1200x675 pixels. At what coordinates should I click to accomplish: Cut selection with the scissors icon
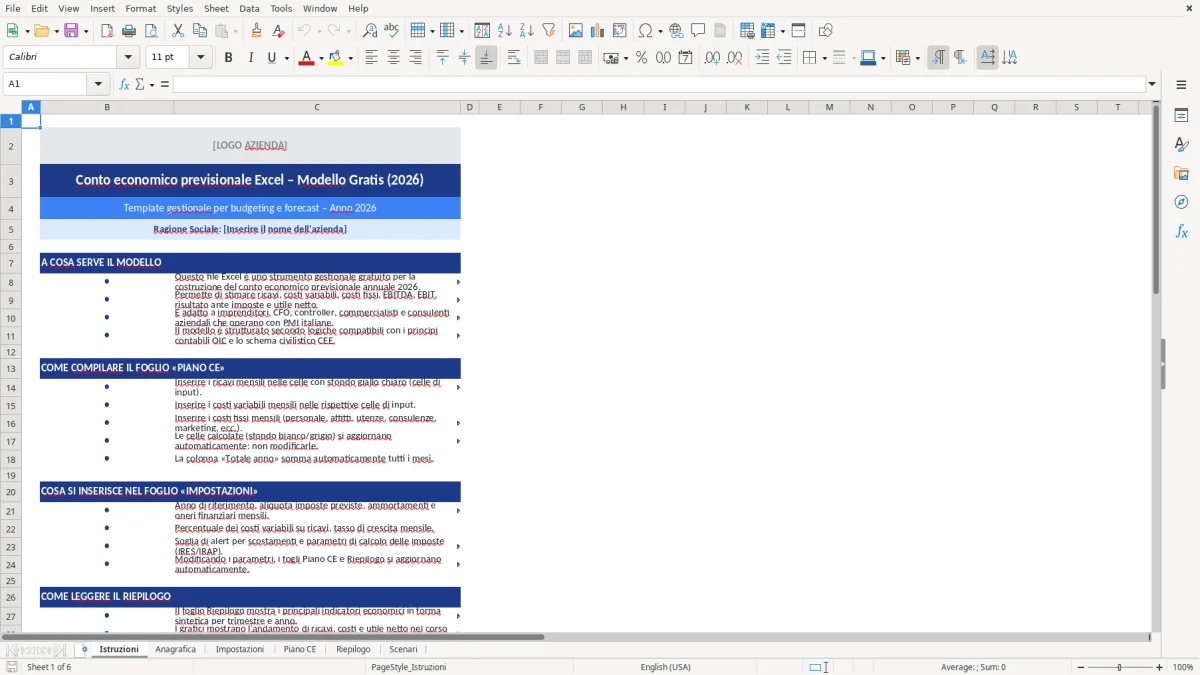pos(178,31)
